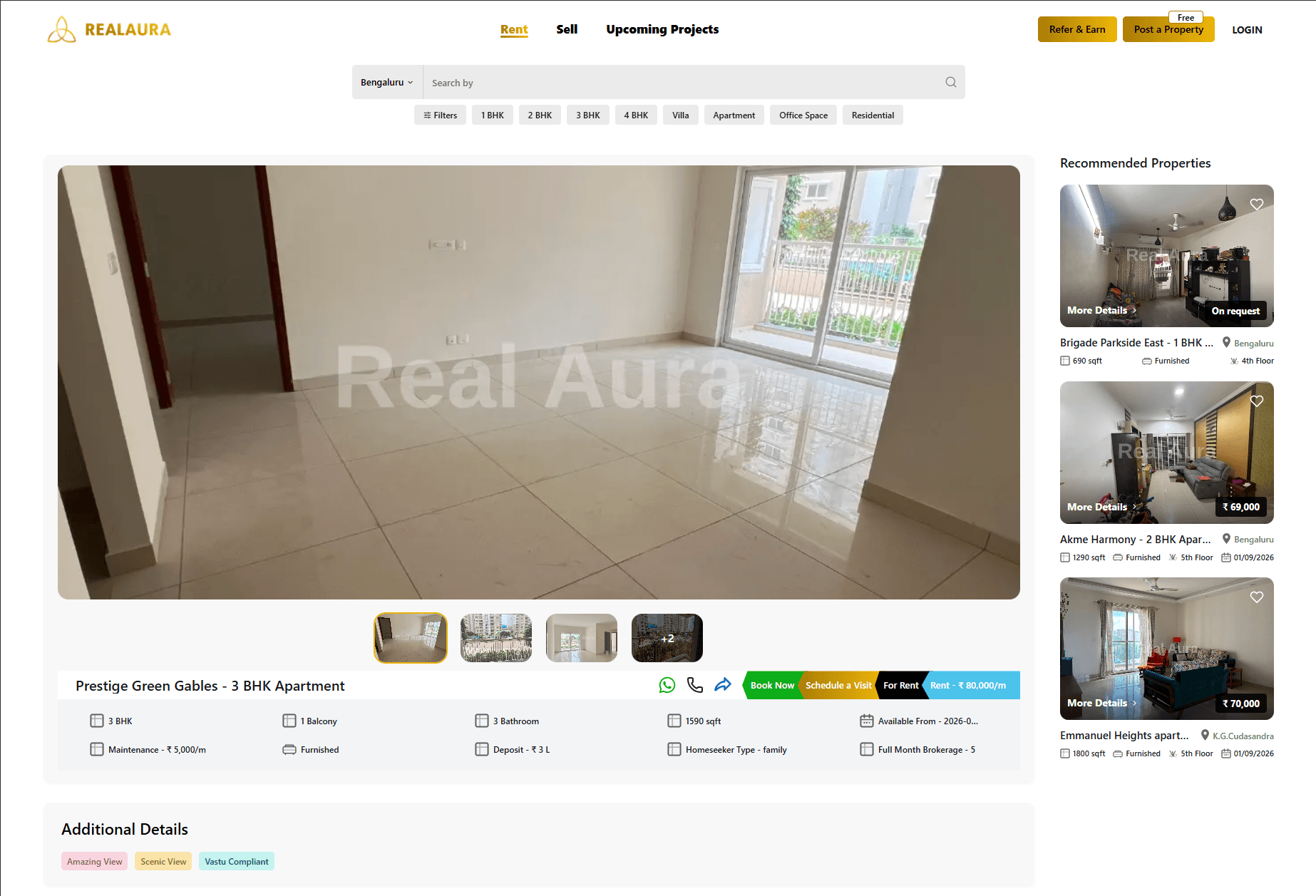Click the 3 Bathroom detail icon
The image size is (1316, 896).
(482, 721)
